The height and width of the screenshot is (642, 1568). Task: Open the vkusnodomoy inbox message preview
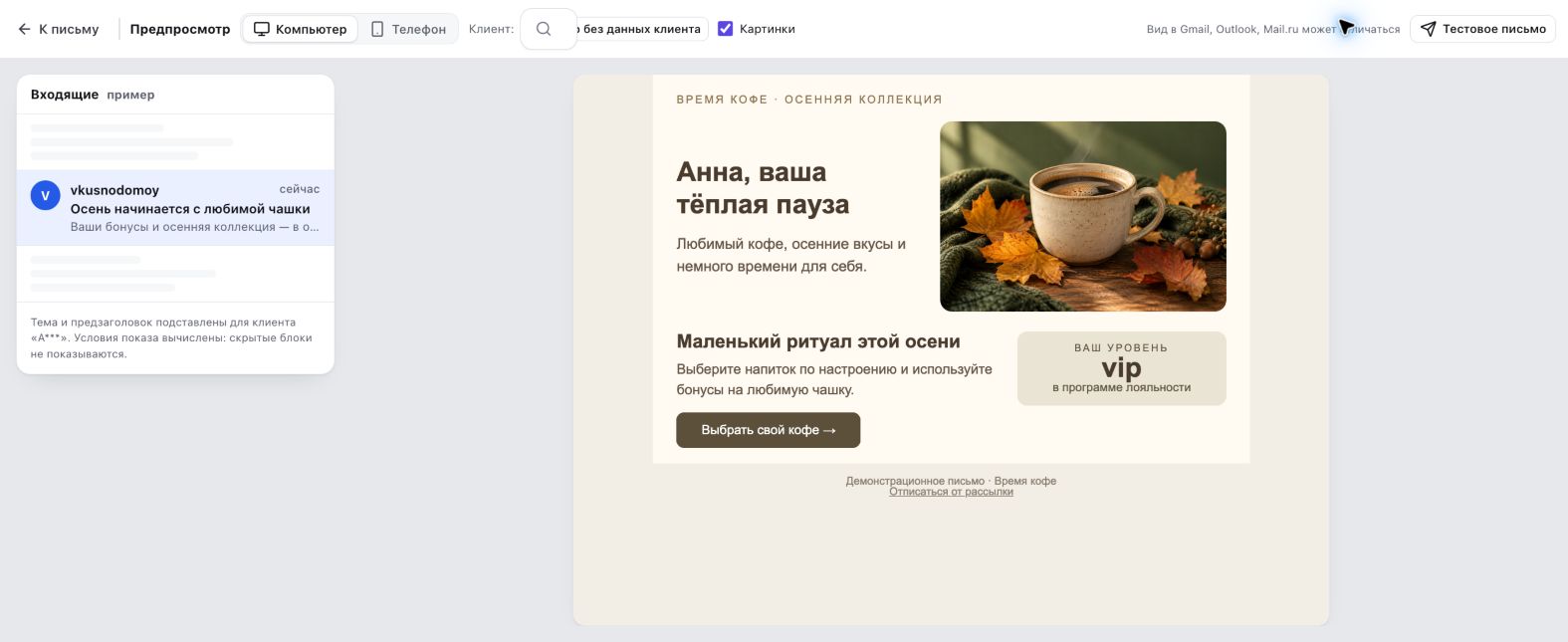[x=175, y=207]
